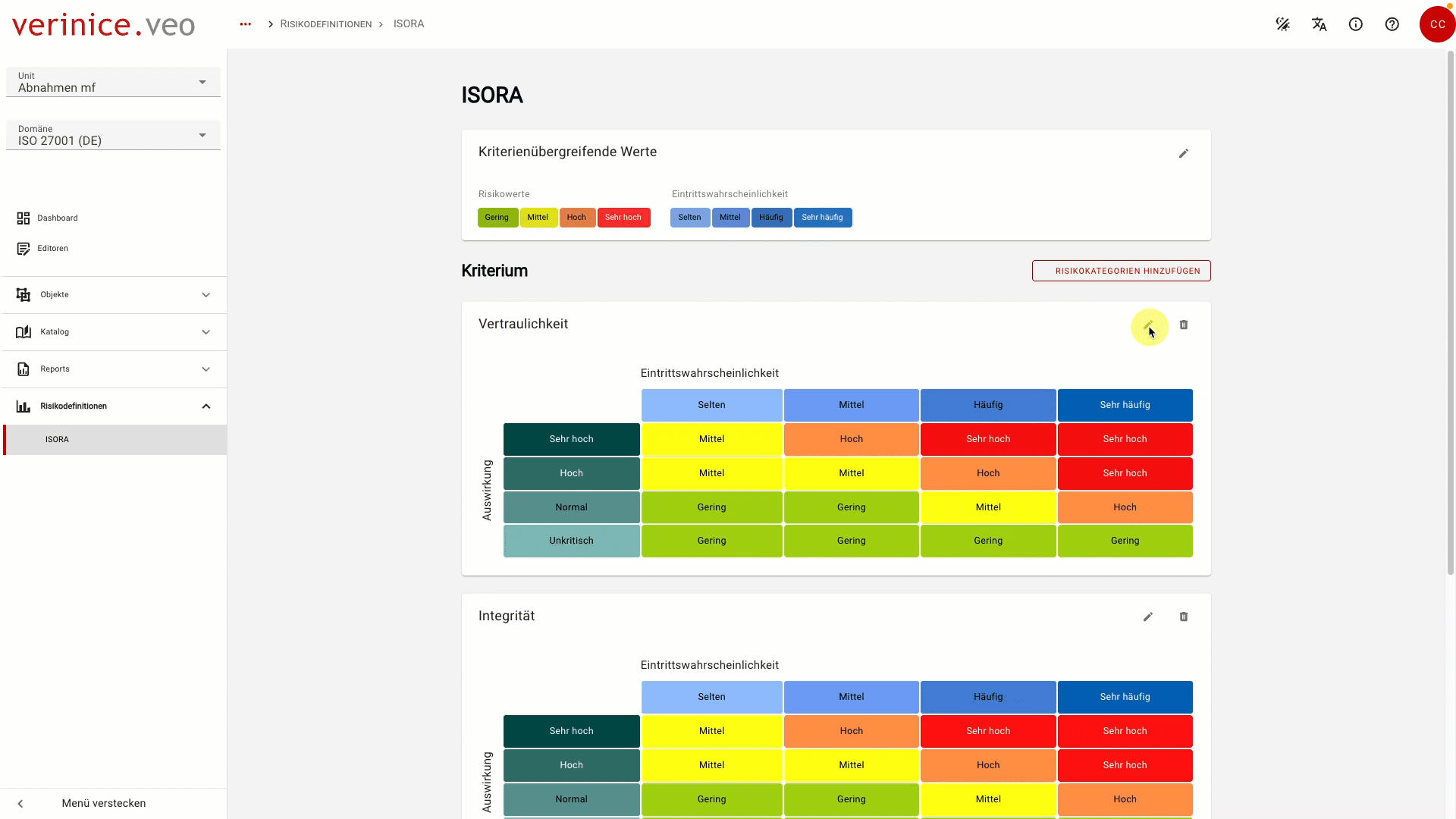Click the Editoren sidebar icon
This screenshot has height=819, width=1456.
[24, 249]
